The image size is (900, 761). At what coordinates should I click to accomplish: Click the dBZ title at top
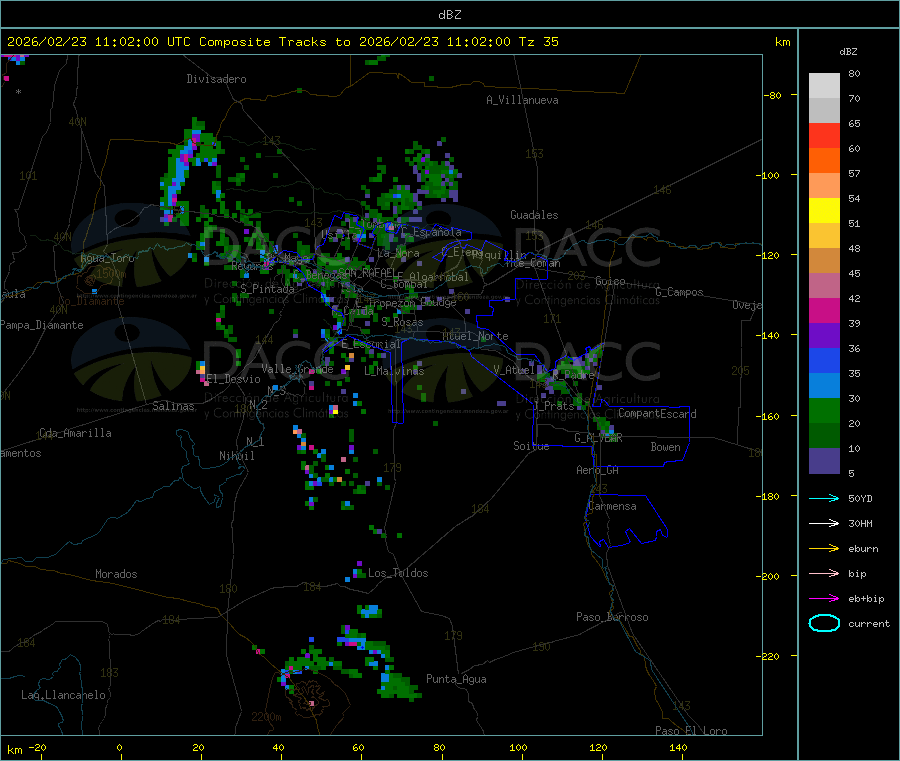click(449, 15)
